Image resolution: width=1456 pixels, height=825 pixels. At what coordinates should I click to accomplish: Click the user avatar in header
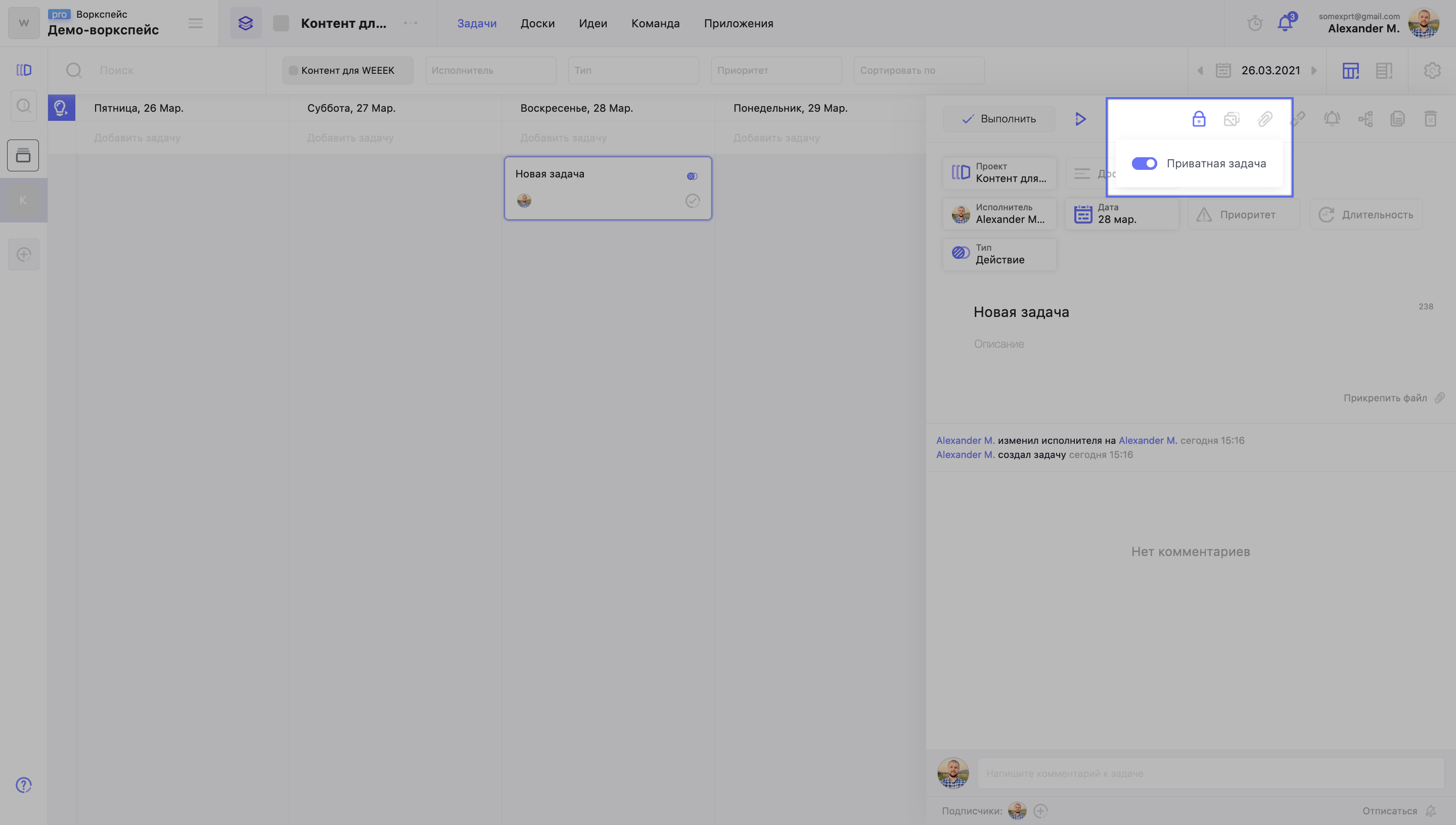tap(1424, 23)
